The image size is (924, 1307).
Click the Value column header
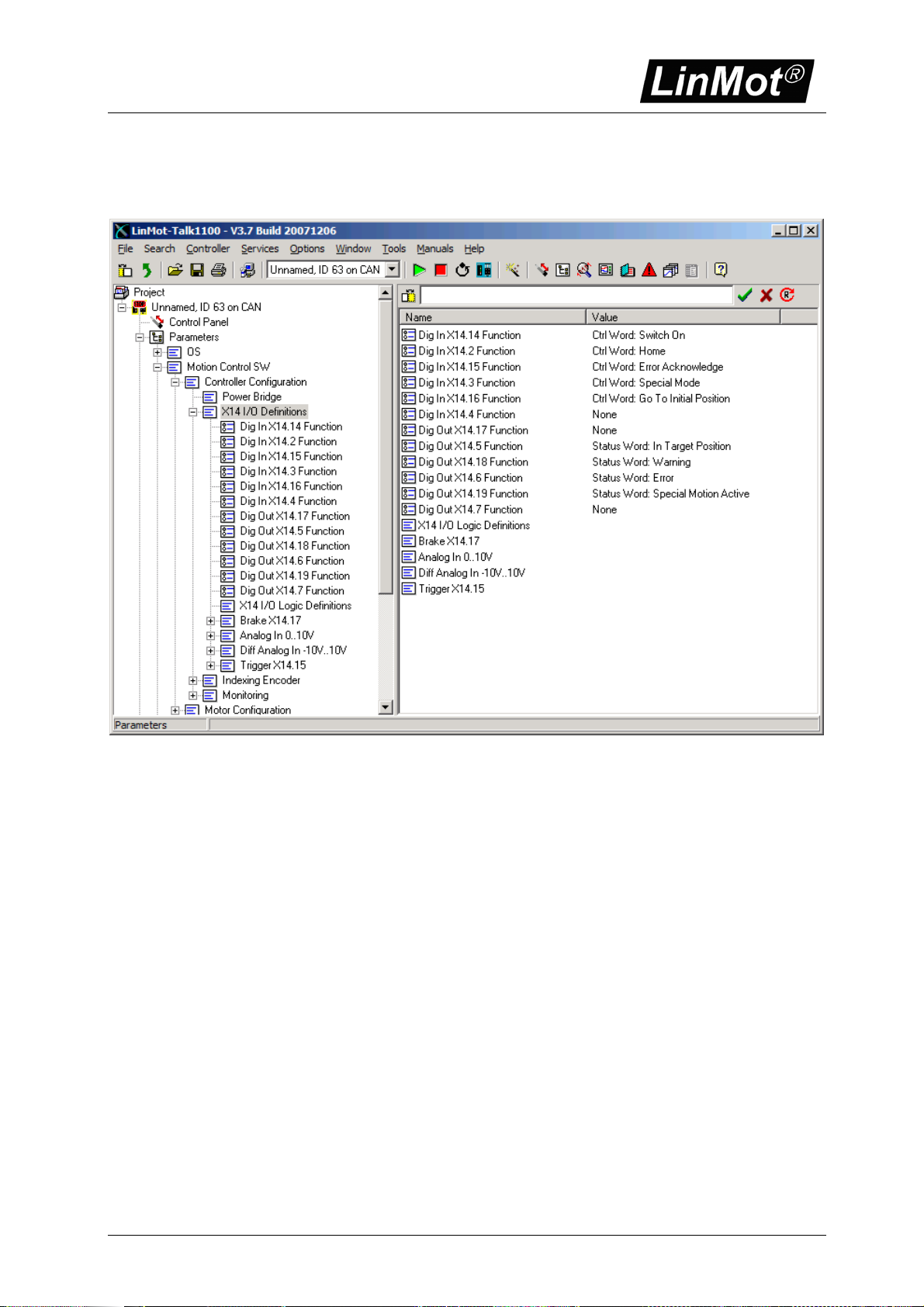pyautogui.click(x=683, y=316)
